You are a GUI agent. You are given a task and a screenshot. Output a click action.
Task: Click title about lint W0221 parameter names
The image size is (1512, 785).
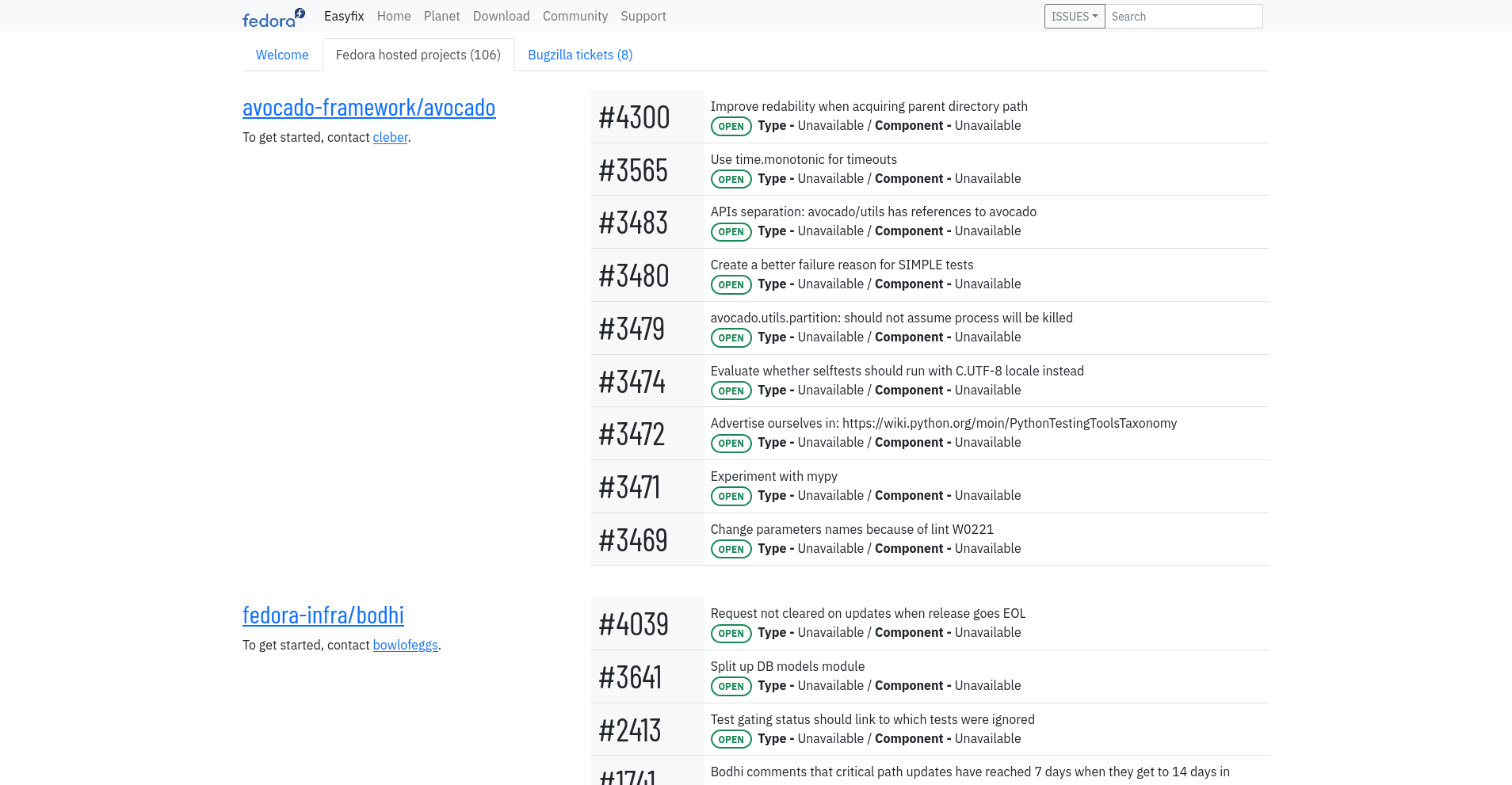point(852,529)
